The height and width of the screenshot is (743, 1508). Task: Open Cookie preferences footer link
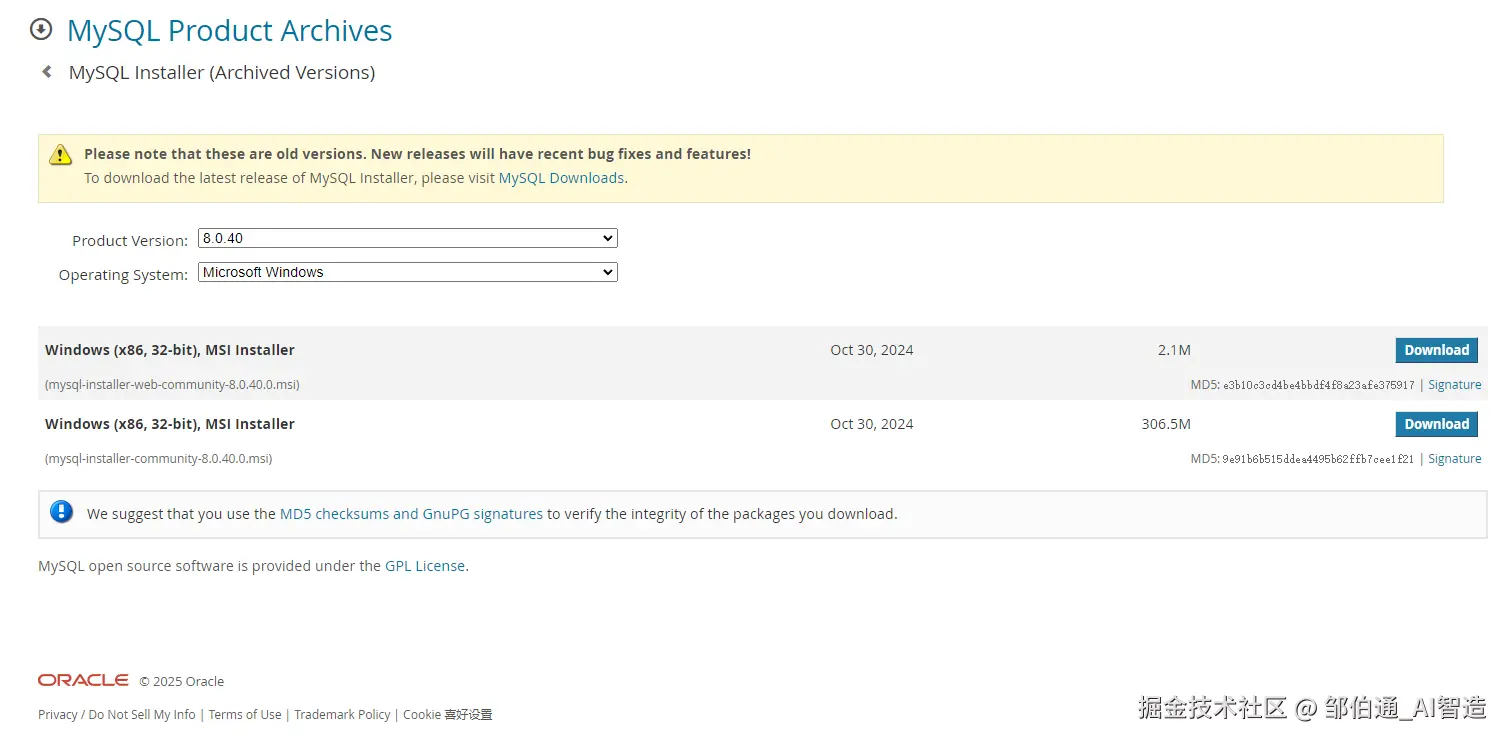pyautogui.click(x=447, y=715)
